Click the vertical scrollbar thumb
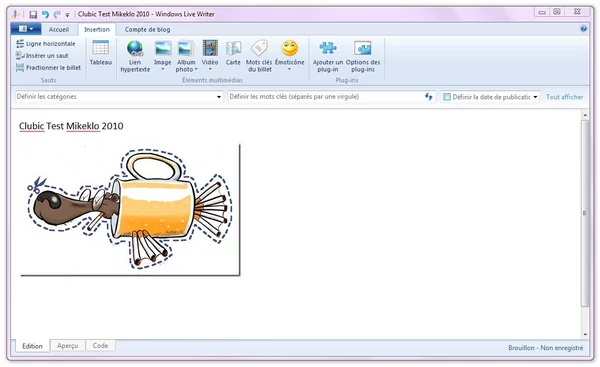The height and width of the screenshot is (367, 600). (585, 213)
